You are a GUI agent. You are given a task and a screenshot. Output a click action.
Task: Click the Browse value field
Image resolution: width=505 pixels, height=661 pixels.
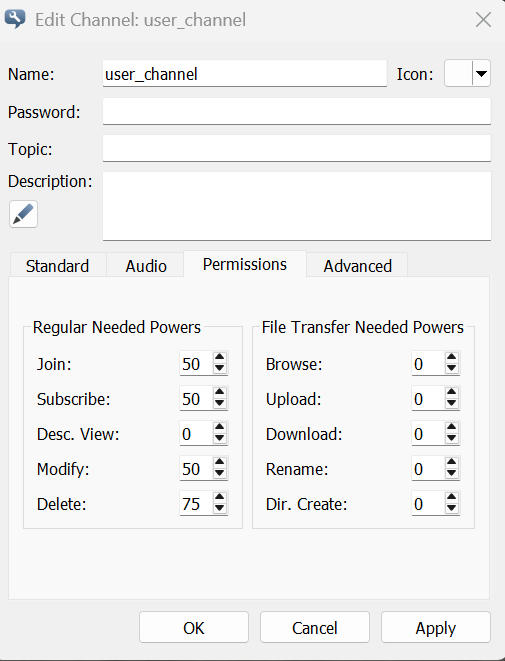coord(428,363)
